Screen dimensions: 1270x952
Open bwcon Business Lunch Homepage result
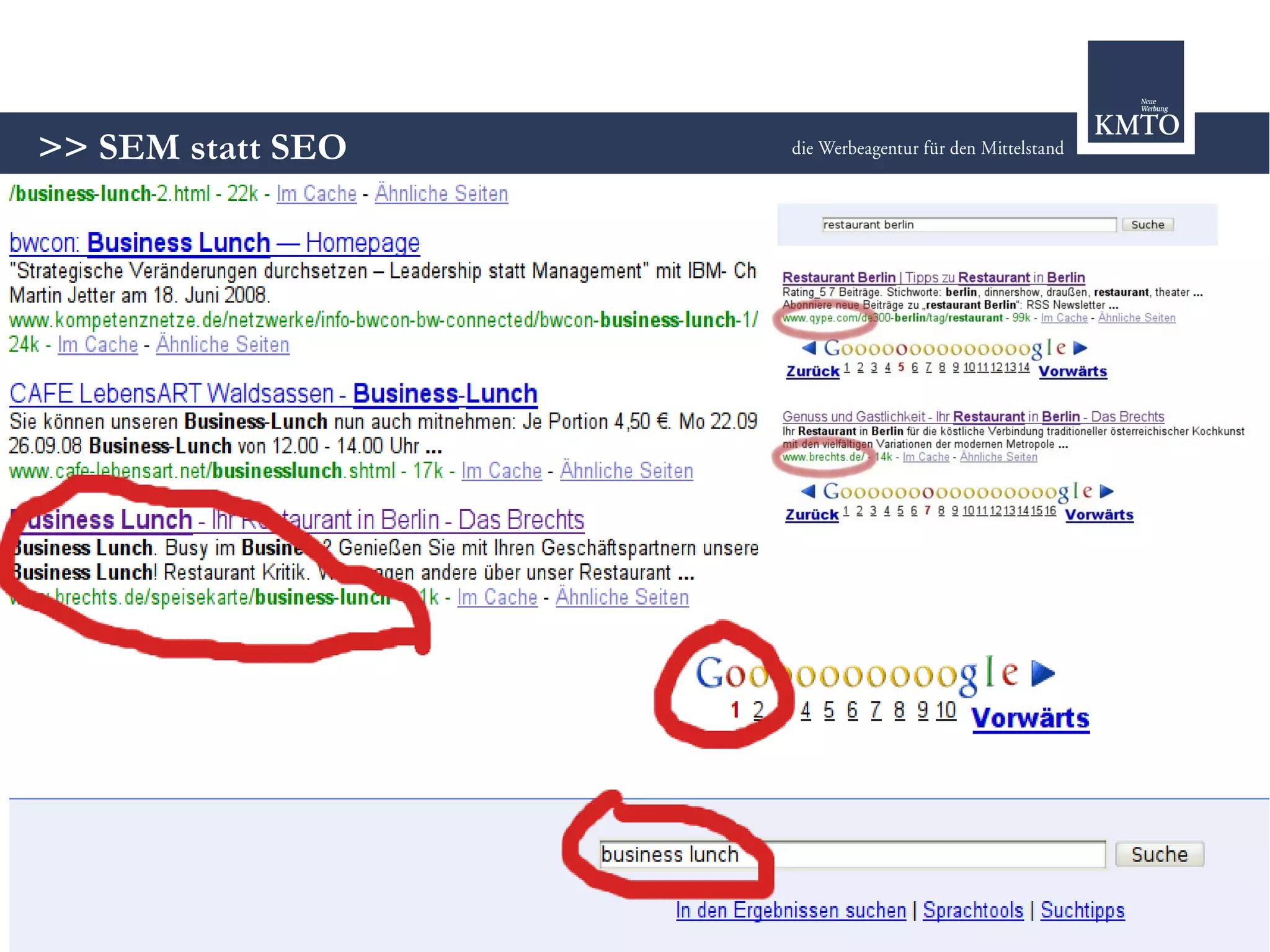point(215,242)
